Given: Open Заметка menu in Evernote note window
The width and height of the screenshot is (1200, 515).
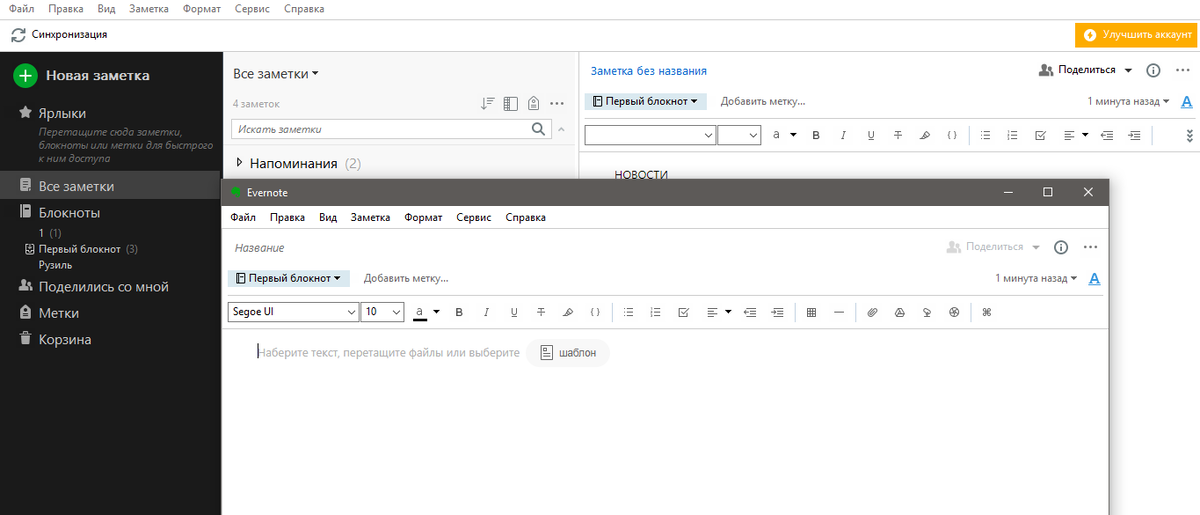Looking at the screenshot, I should point(370,217).
